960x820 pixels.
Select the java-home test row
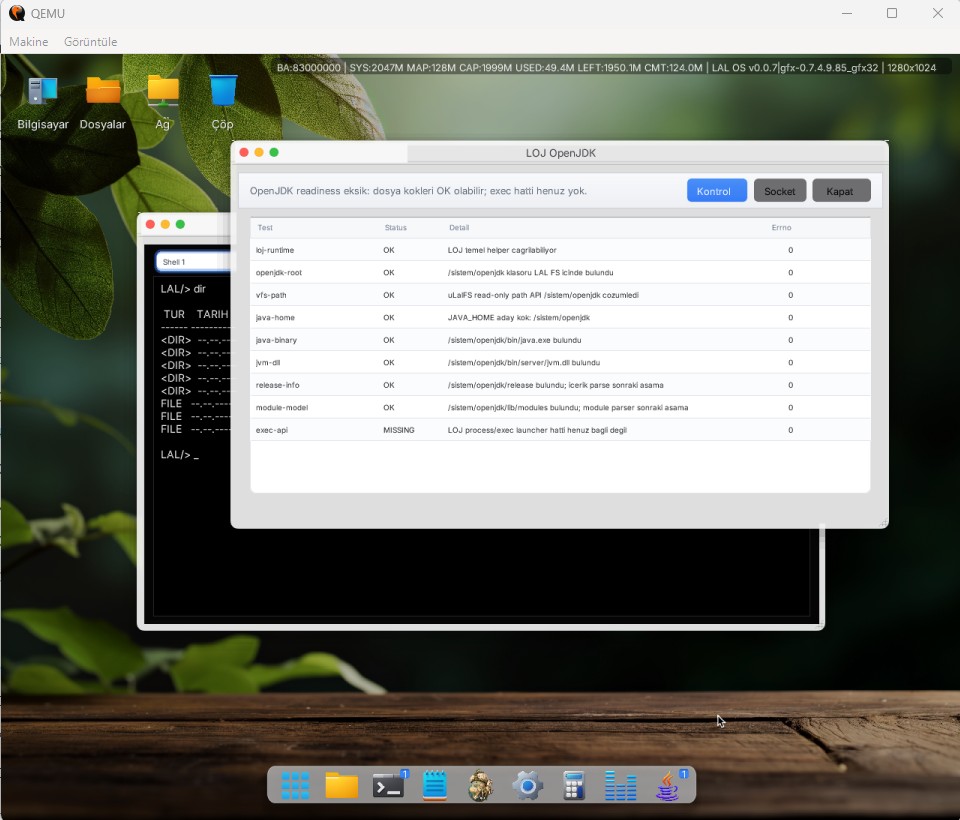pyautogui.click(x=560, y=317)
